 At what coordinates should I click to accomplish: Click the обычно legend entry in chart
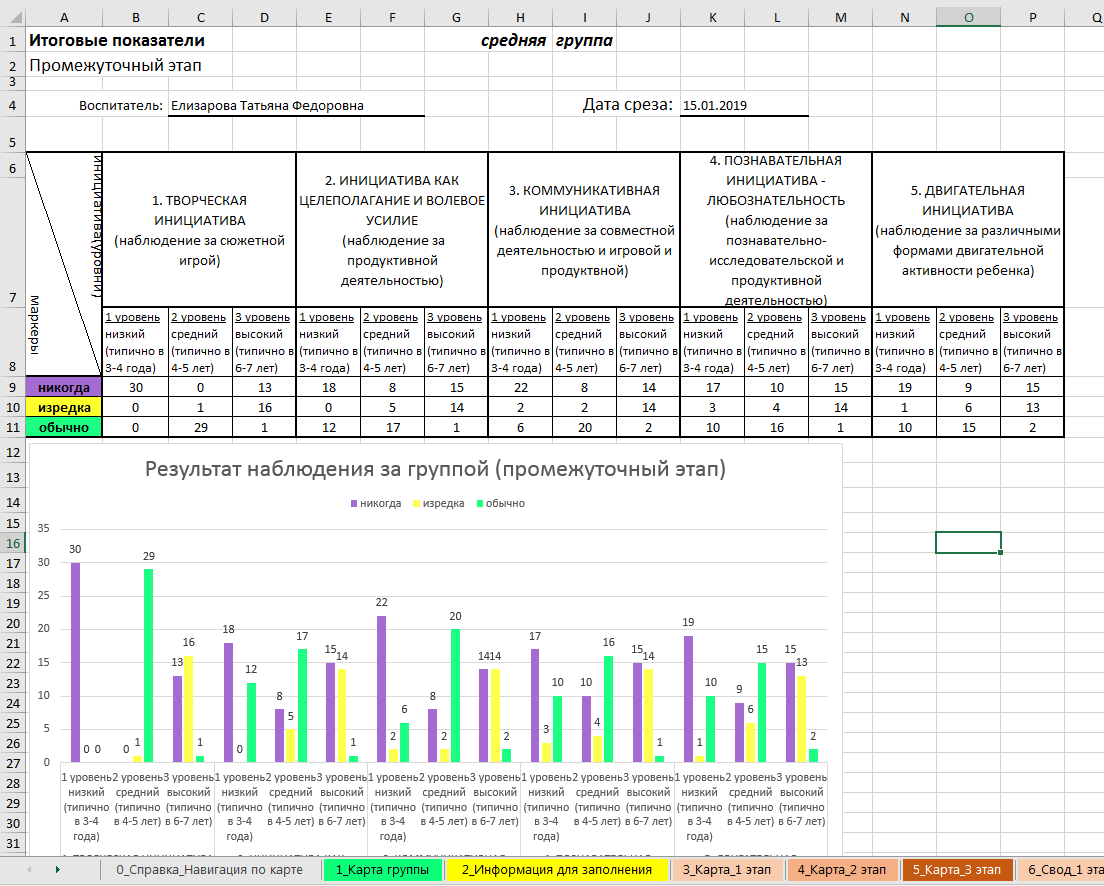[501, 504]
